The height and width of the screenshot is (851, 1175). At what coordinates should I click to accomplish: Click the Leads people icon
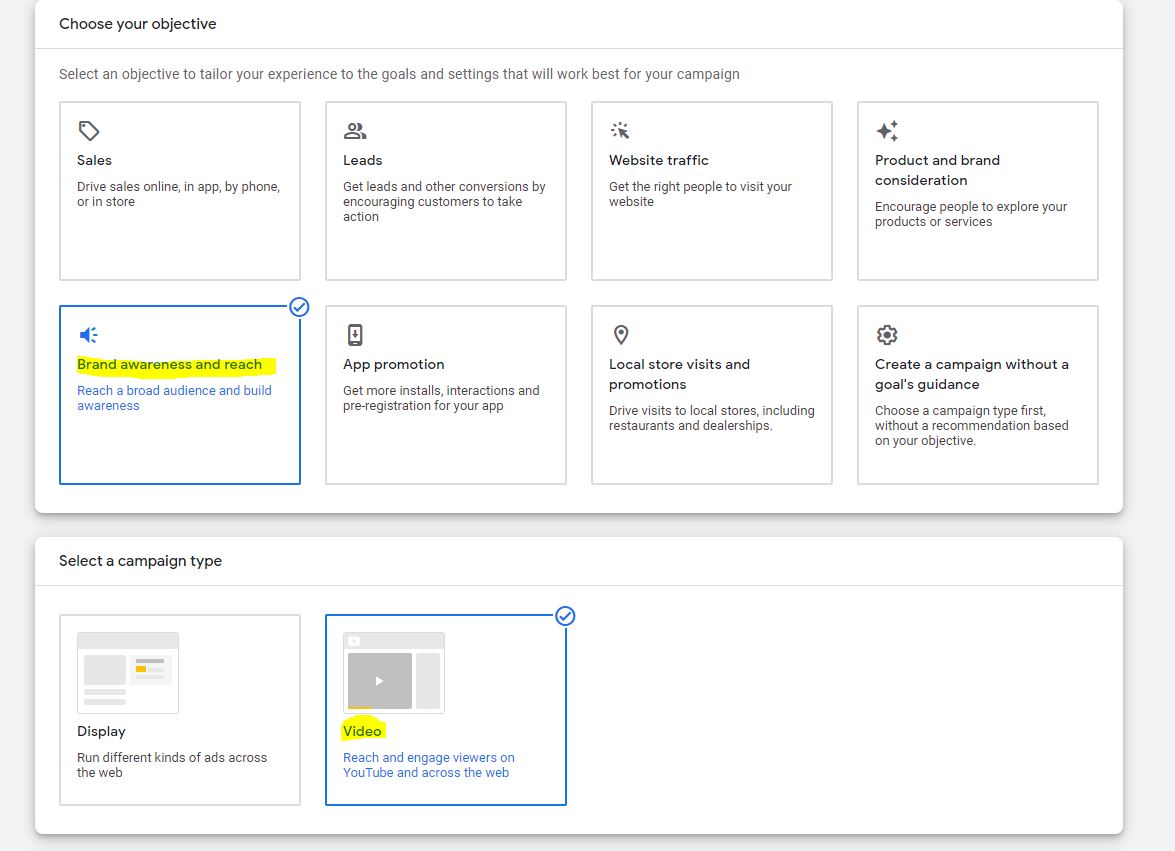354,131
